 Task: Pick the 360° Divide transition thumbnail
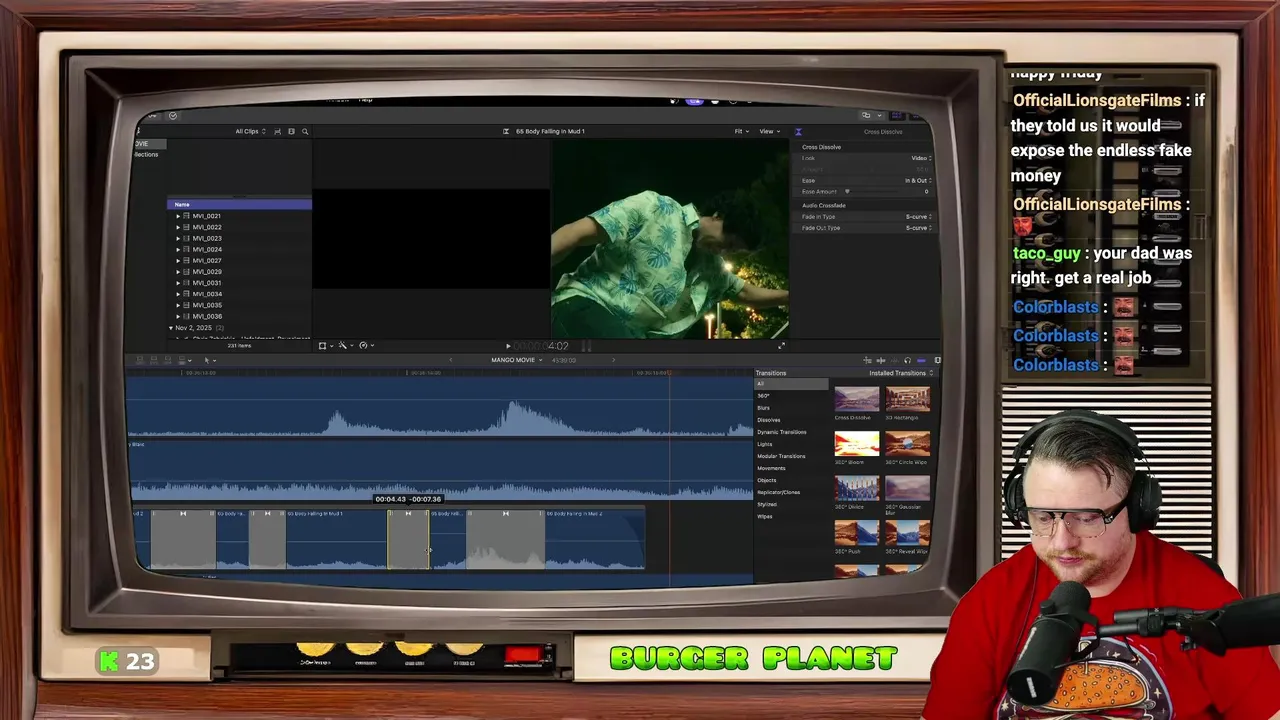pos(857,489)
